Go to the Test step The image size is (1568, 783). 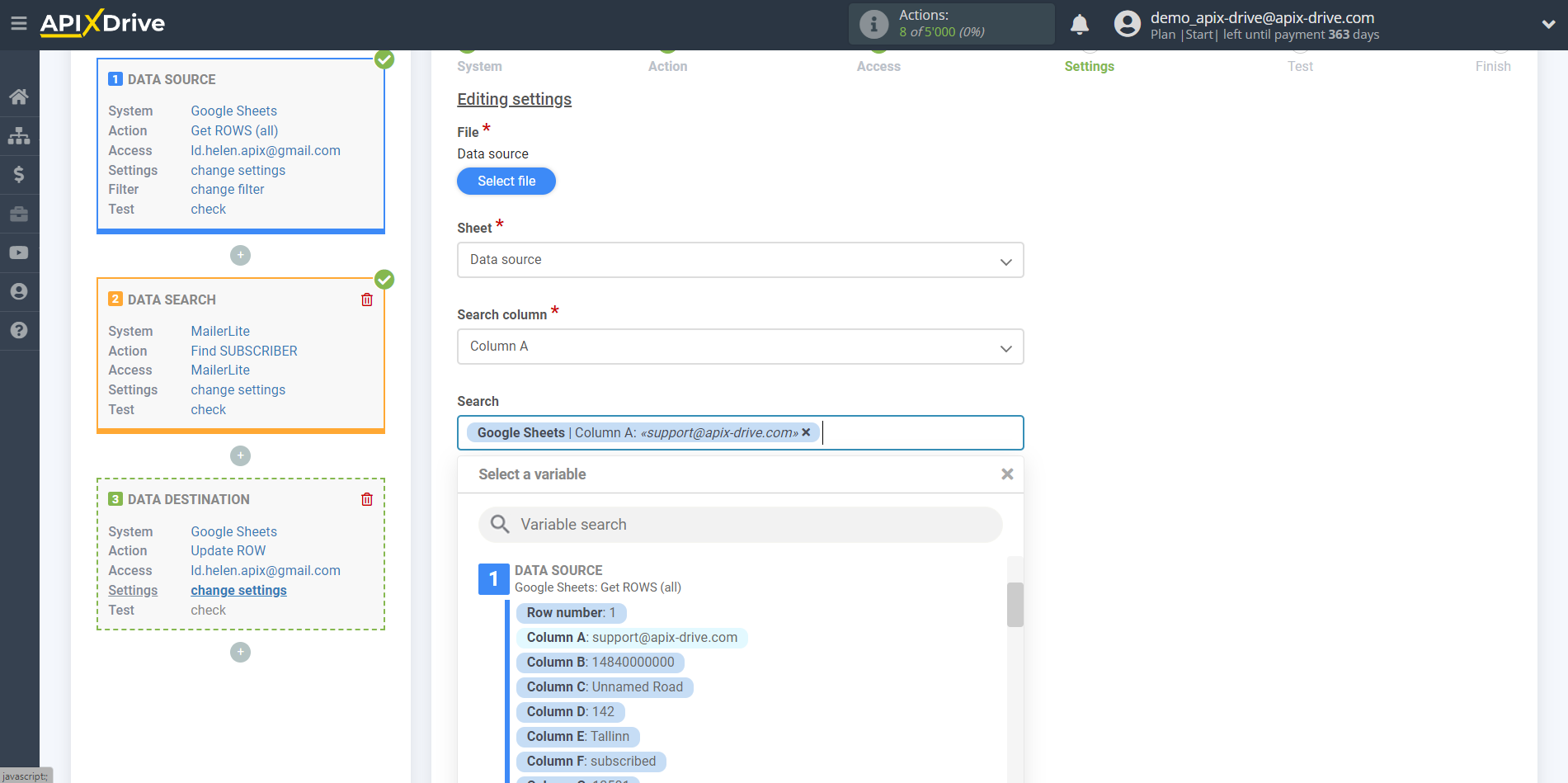click(x=1300, y=66)
